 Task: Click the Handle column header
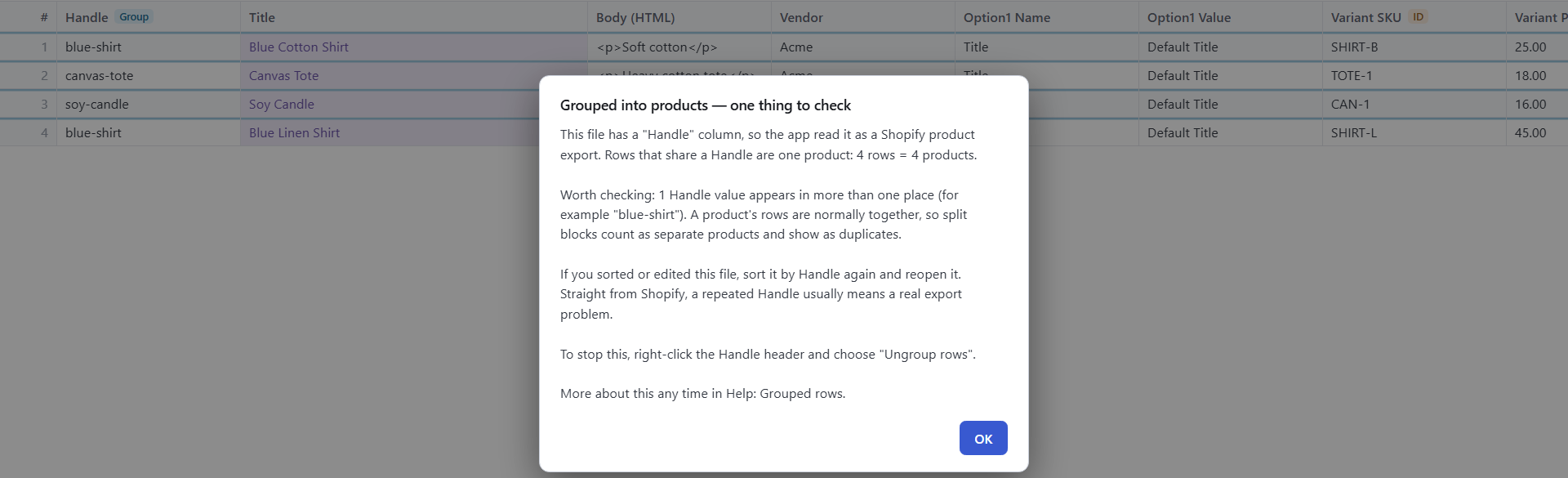click(149, 17)
